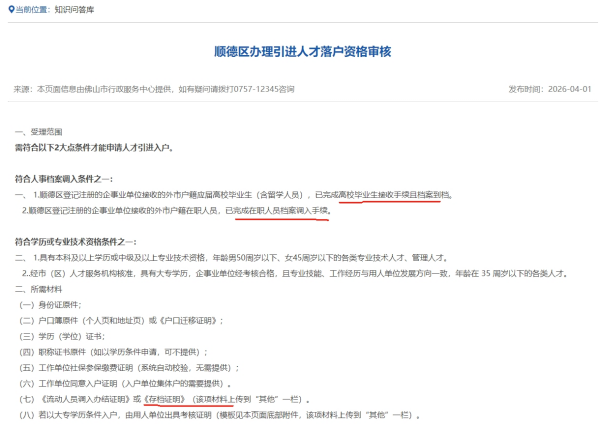Click the bold heading 符合学历或专业技术资格条件之一
The height and width of the screenshot is (424, 600).
click(x=75, y=242)
